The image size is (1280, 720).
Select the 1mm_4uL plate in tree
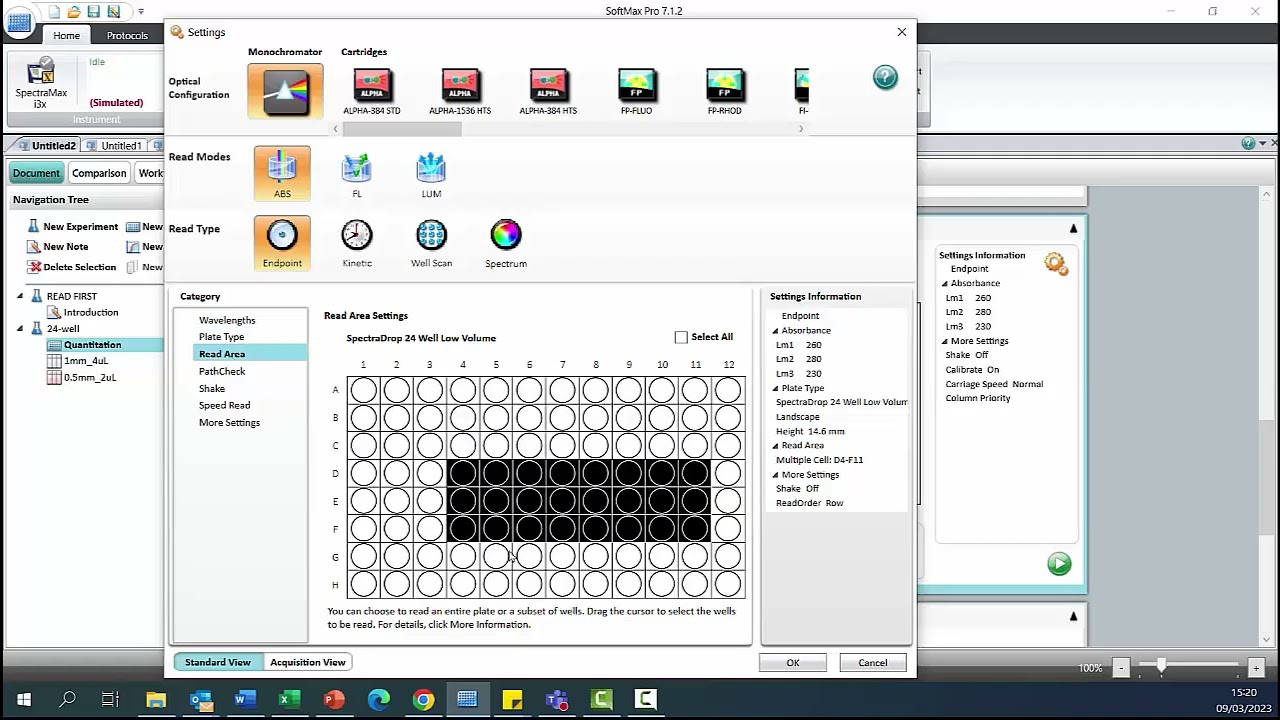point(85,361)
